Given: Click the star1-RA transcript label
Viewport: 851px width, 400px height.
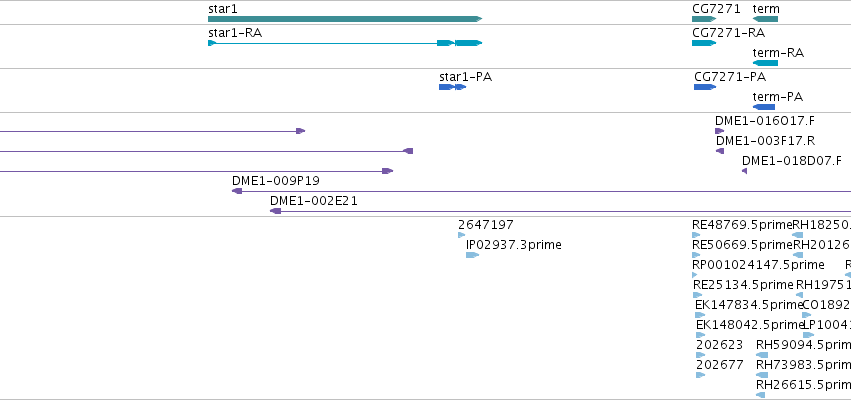Looking at the screenshot, I should pyautogui.click(x=234, y=33).
